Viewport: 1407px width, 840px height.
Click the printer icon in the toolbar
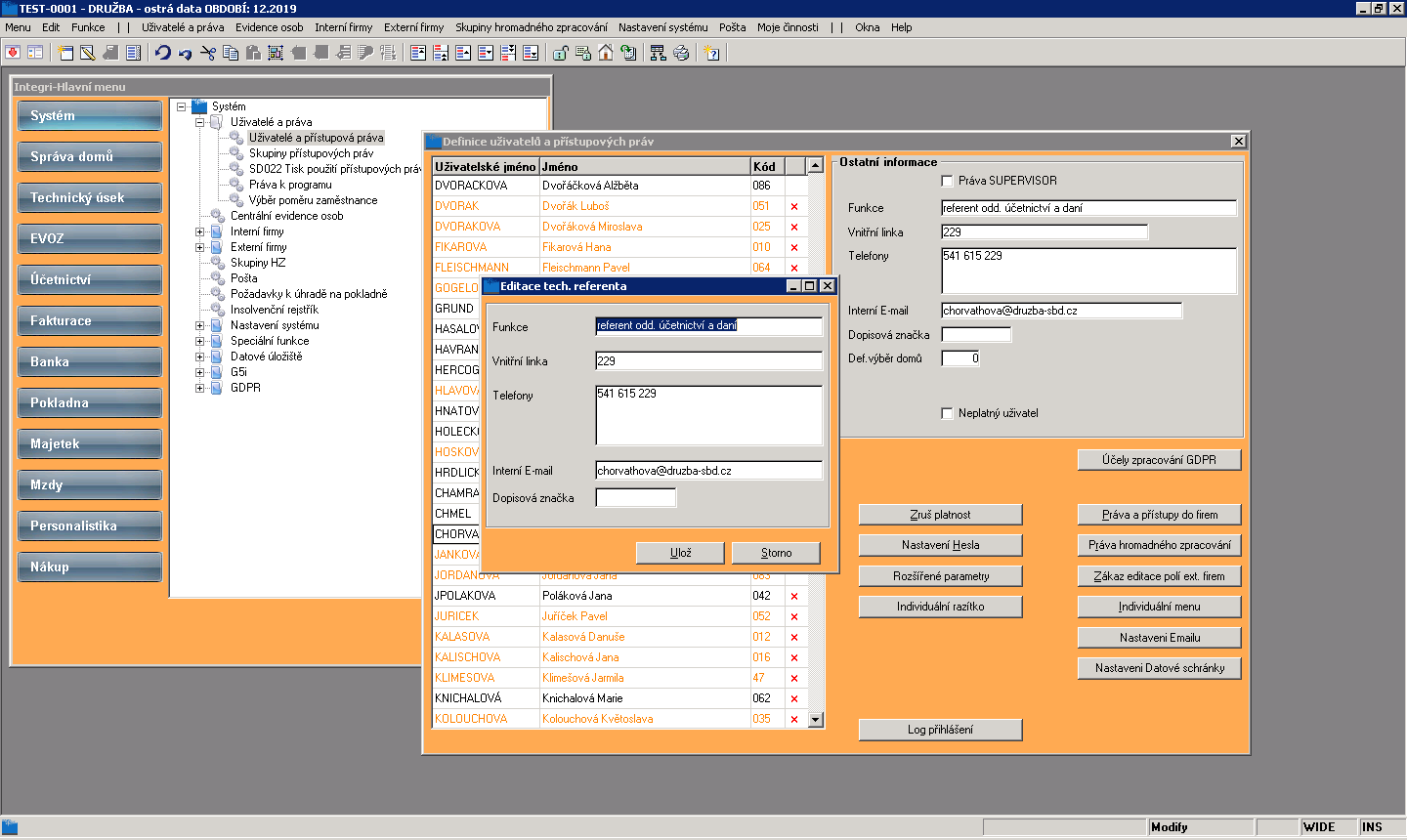pyautogui.click(x=681, y=53)
